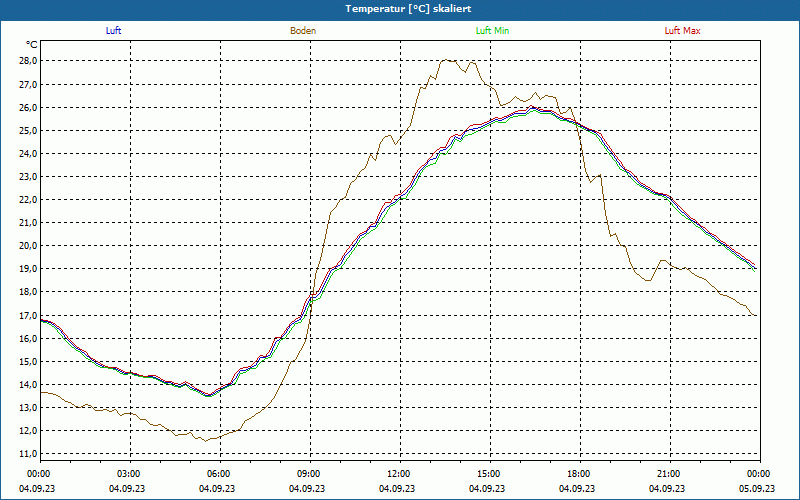
Task: Click the 13,0 y-axis value
Action: [x=29, y=408]
